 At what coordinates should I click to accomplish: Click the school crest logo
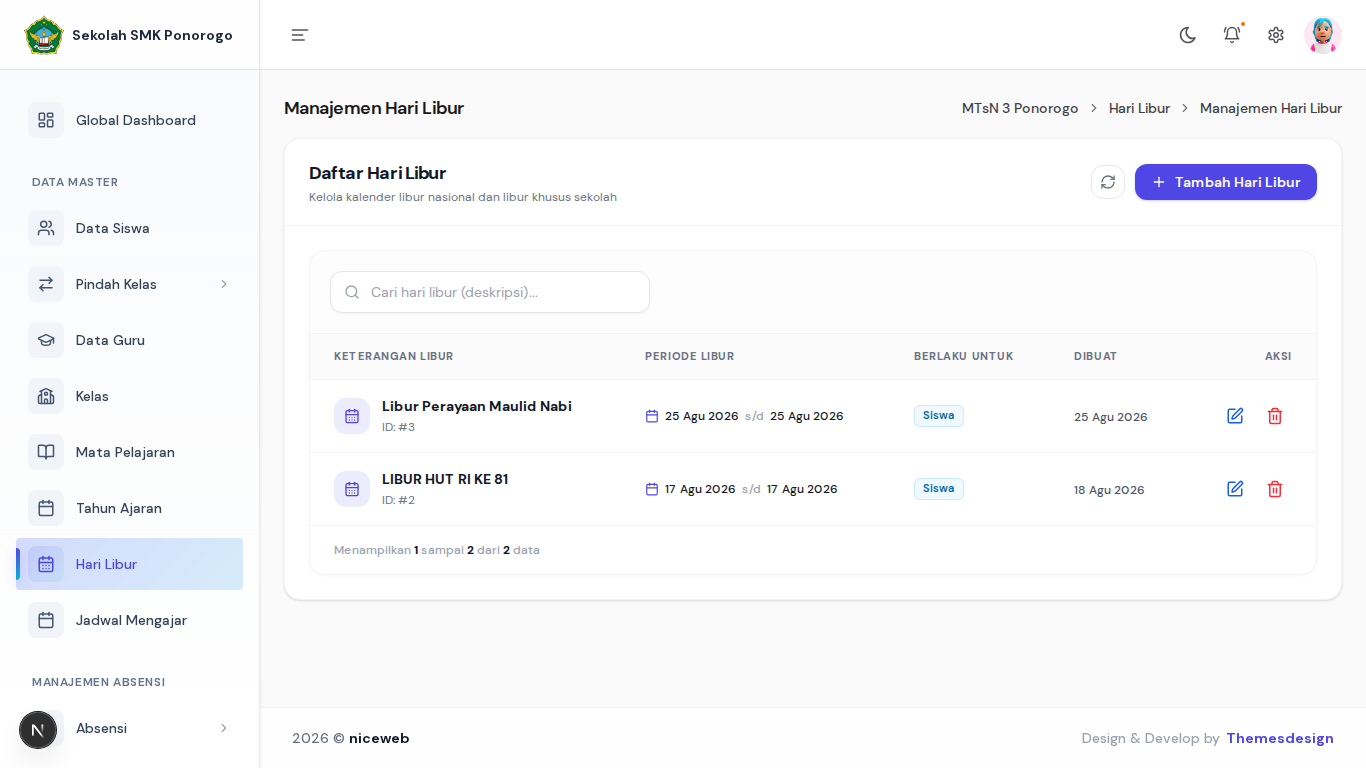click(44, 35)
